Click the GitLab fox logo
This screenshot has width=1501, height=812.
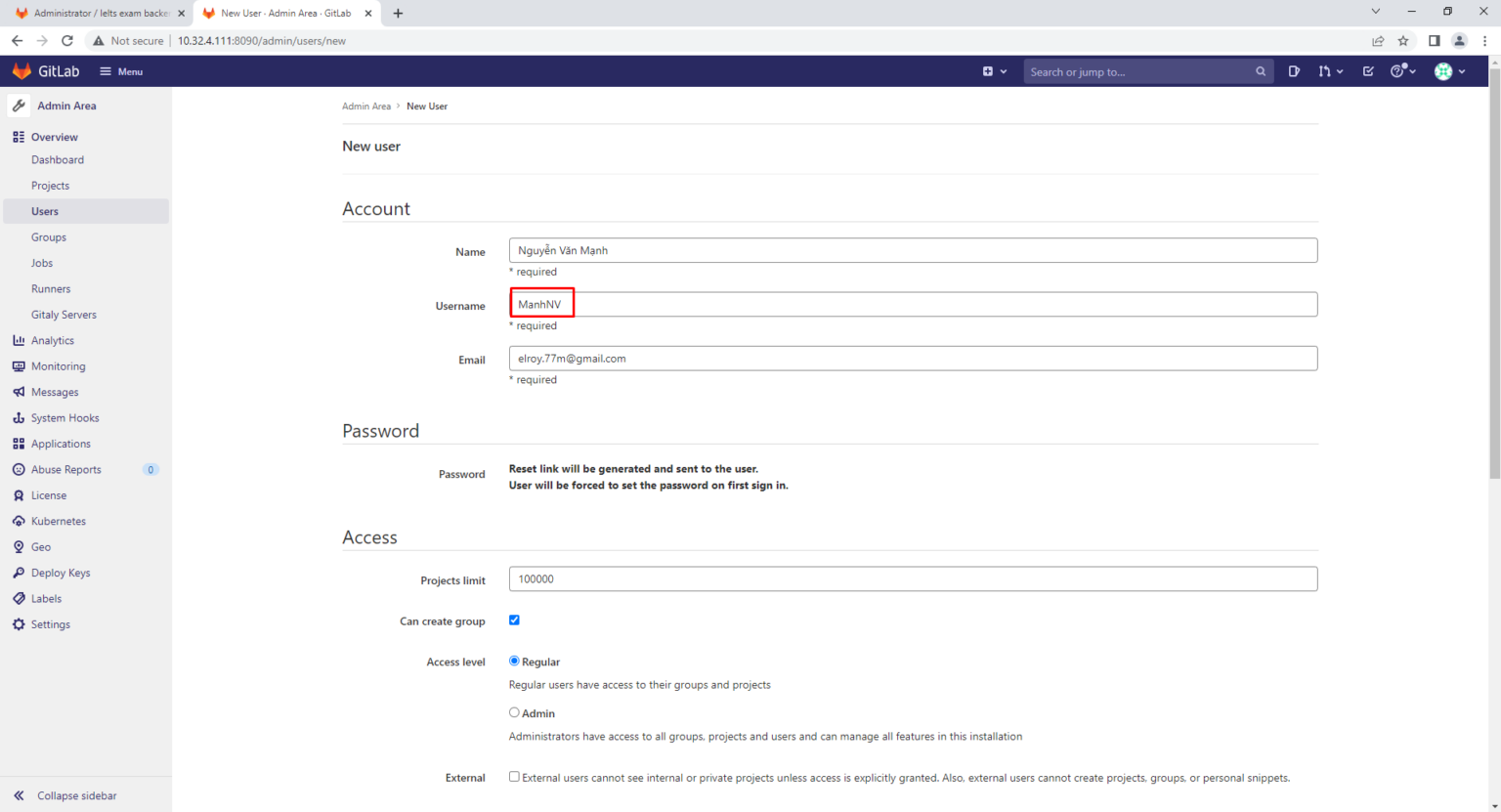coord(21,71)
